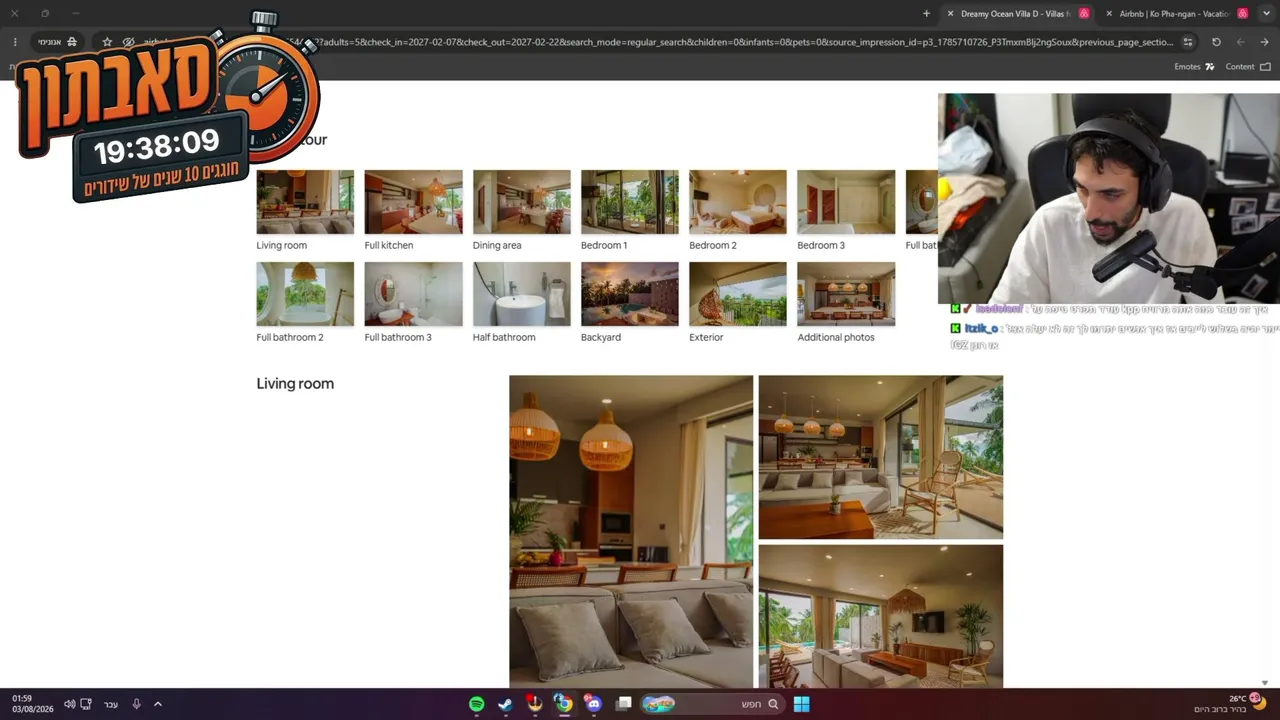Click the page scrollbar down arrow
This screenshot has width=1280, height=720.
click(x=1265, y=682)
